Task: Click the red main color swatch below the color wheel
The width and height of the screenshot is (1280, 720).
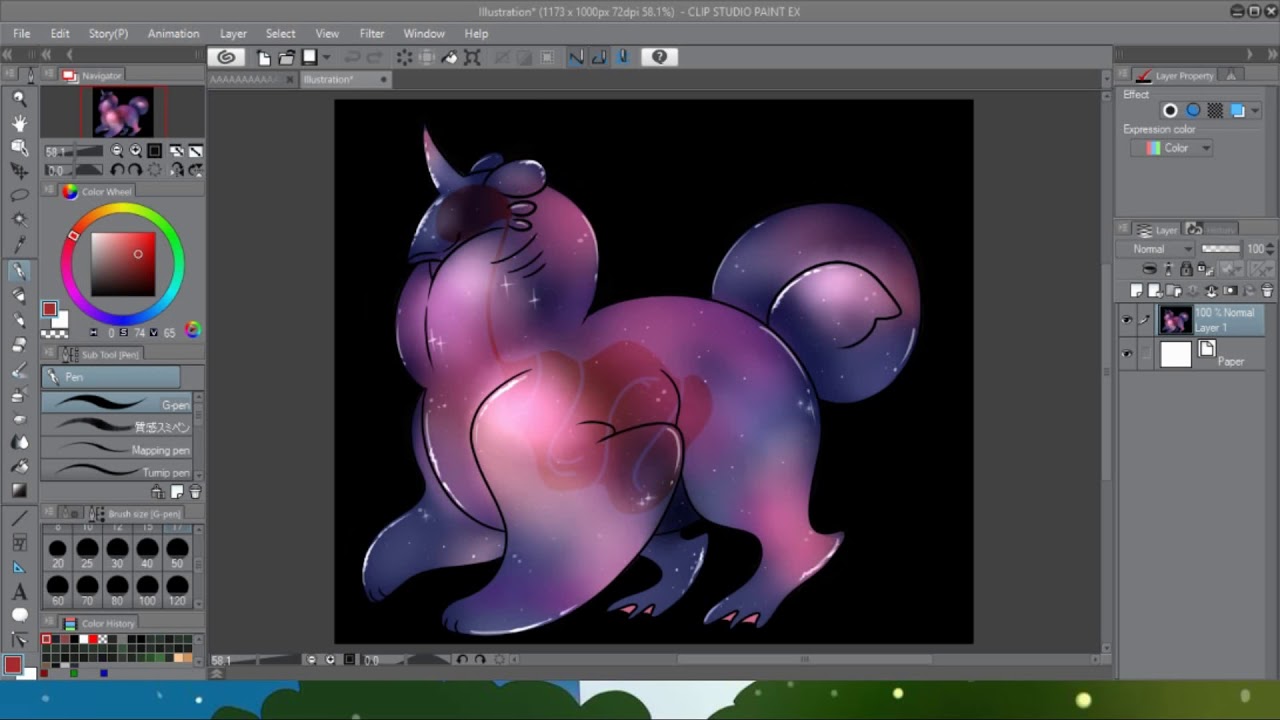Action: coord(49,309)
